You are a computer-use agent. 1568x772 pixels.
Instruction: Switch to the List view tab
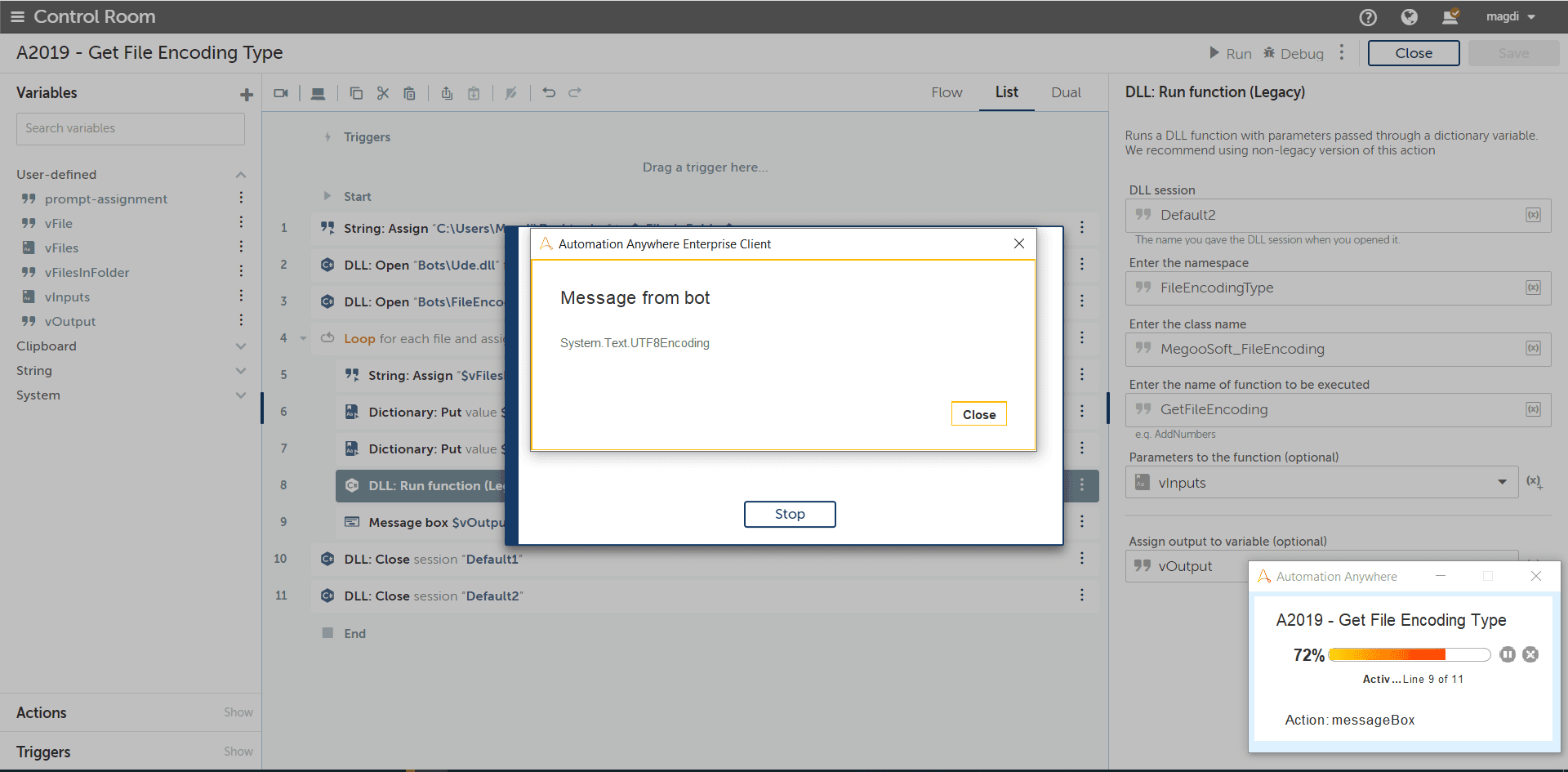(1006, 92)
